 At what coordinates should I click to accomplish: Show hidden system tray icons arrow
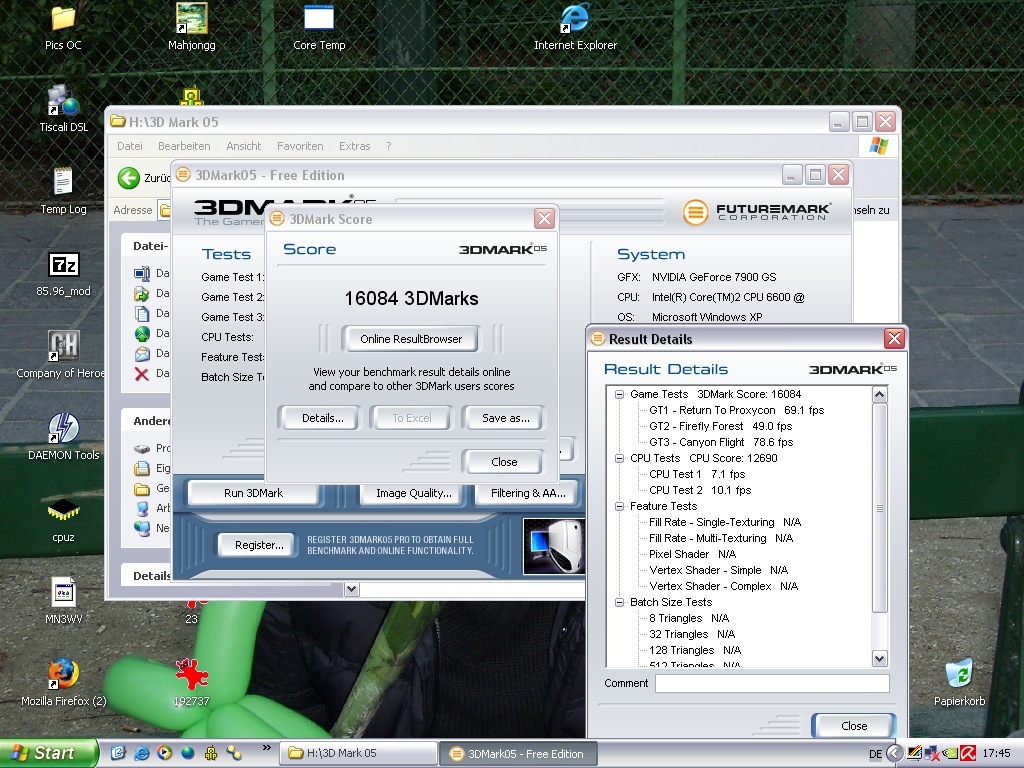pyautogui.click(x=895, y=754)
